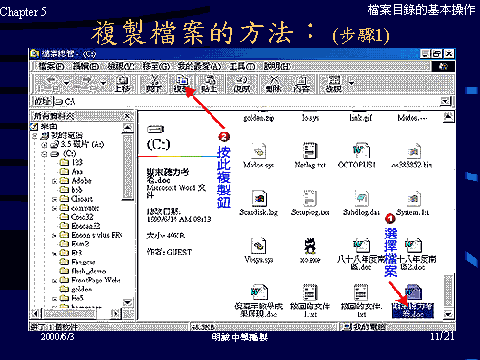Screen dimensions: 480x360
Task: Click the Paste (貼上) toolbar icon
Action: tap(209, 83)
